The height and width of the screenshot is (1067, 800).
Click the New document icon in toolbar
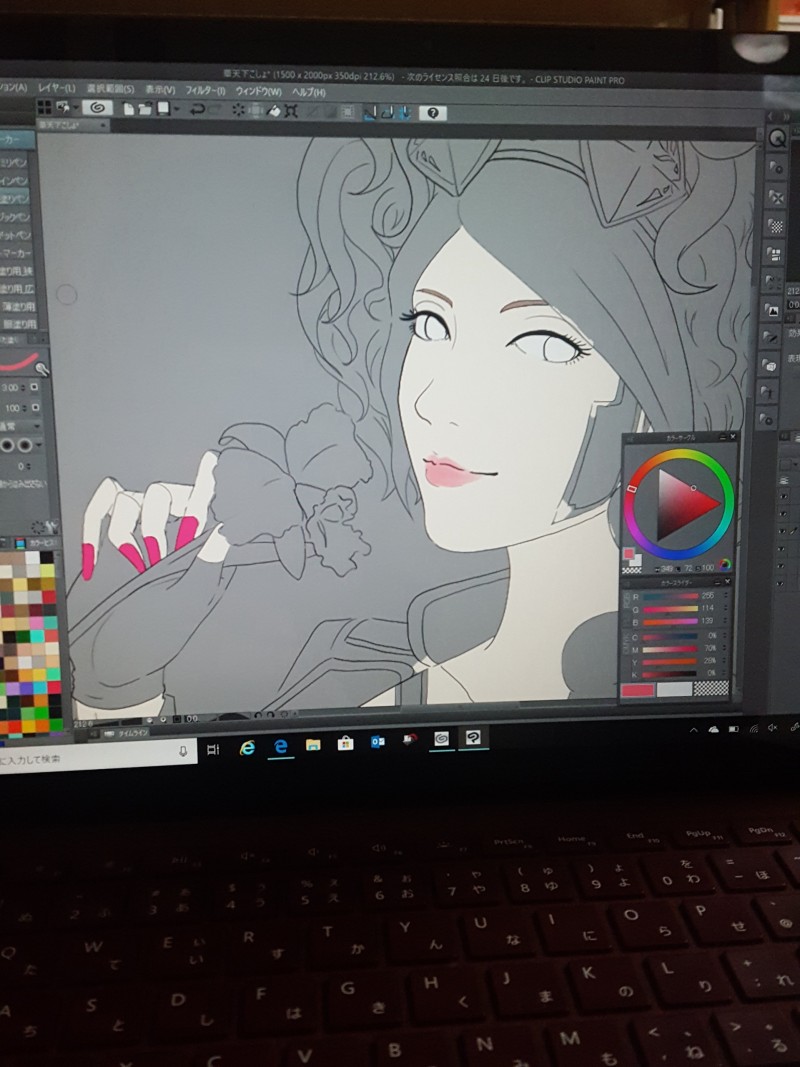pos(129,108)
